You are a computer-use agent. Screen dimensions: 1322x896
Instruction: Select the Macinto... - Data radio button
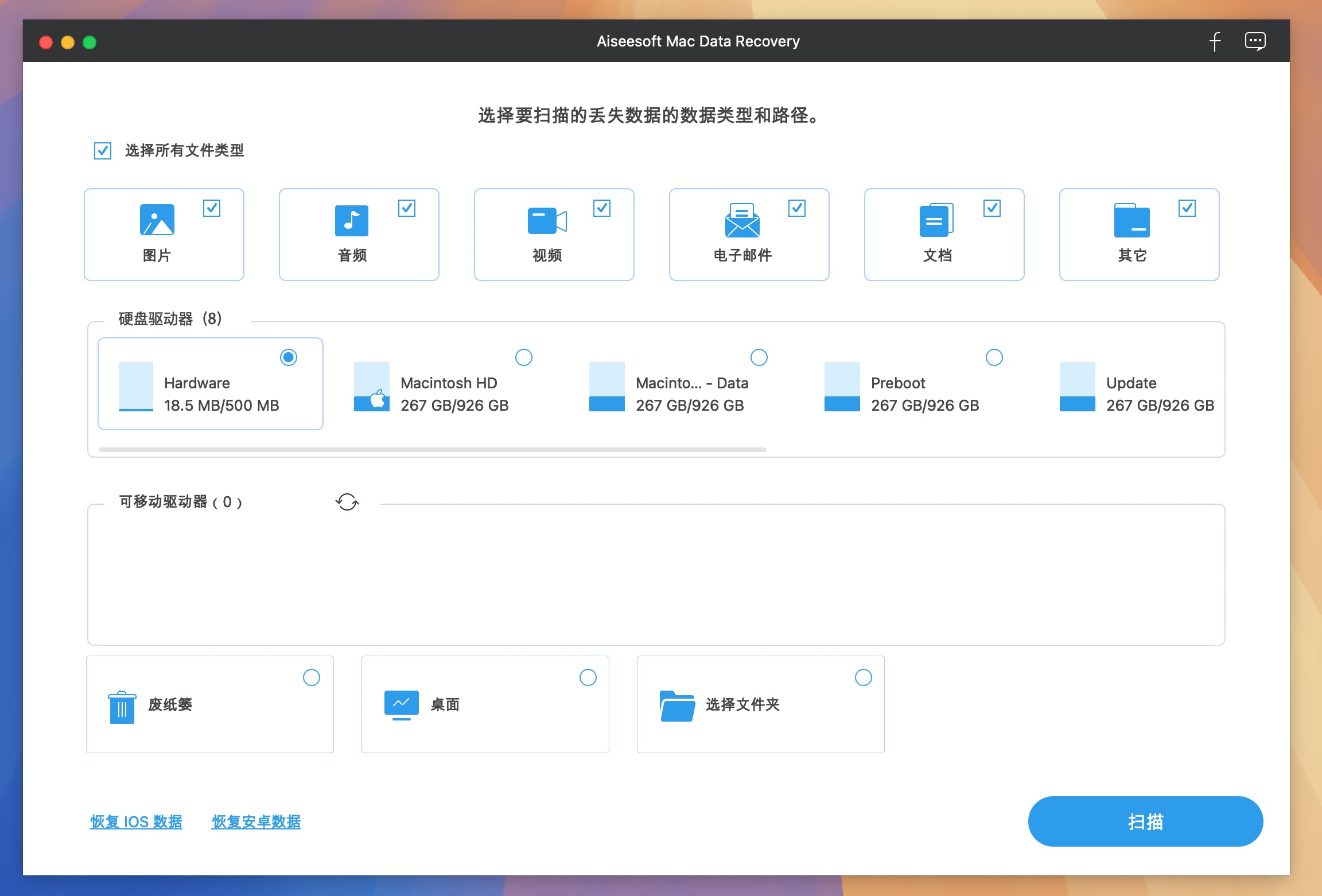click(x=759, y=357)
